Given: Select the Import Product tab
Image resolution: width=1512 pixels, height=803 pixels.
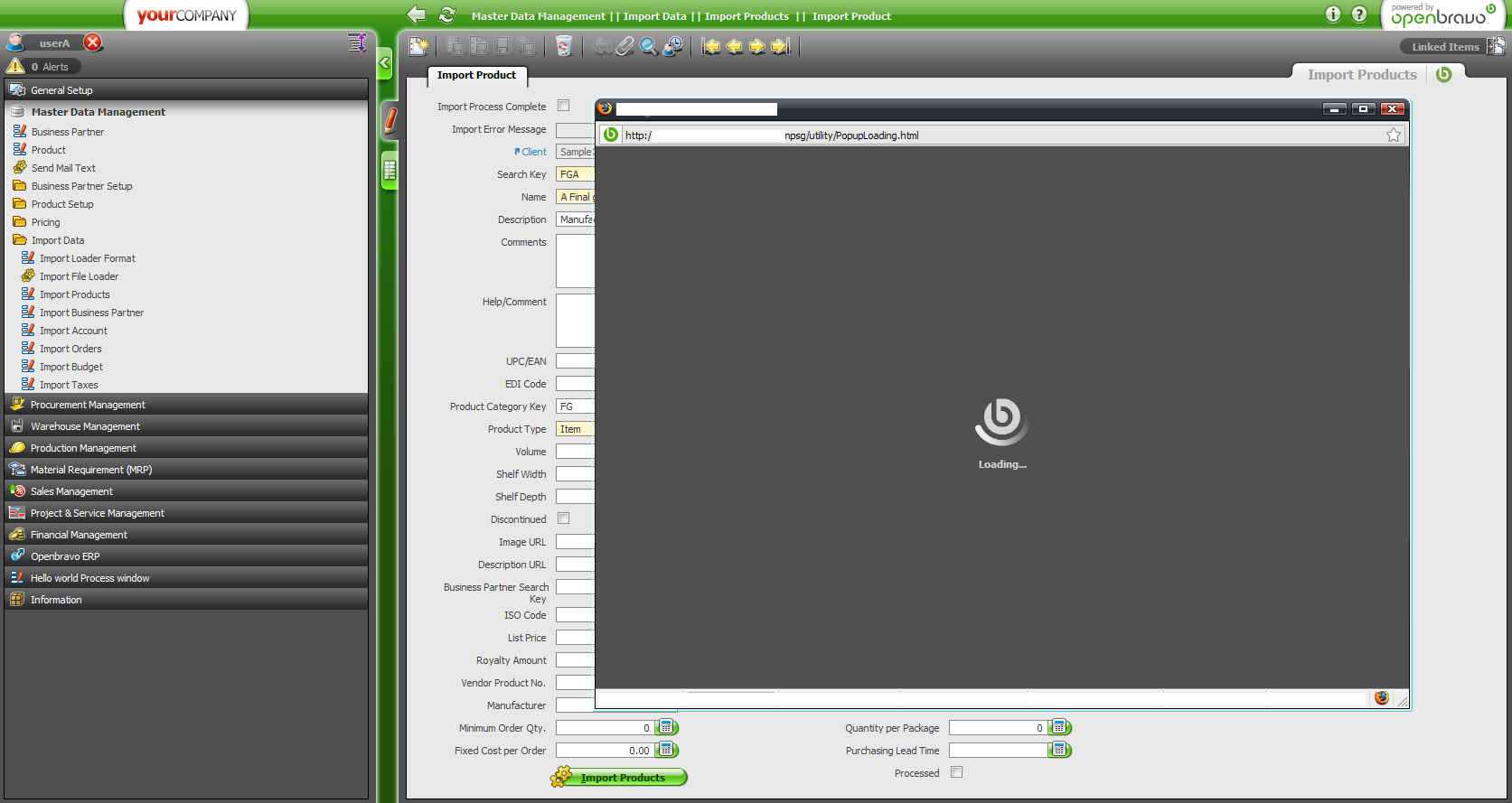Looking at the screenshot, I should click(476, 75).
